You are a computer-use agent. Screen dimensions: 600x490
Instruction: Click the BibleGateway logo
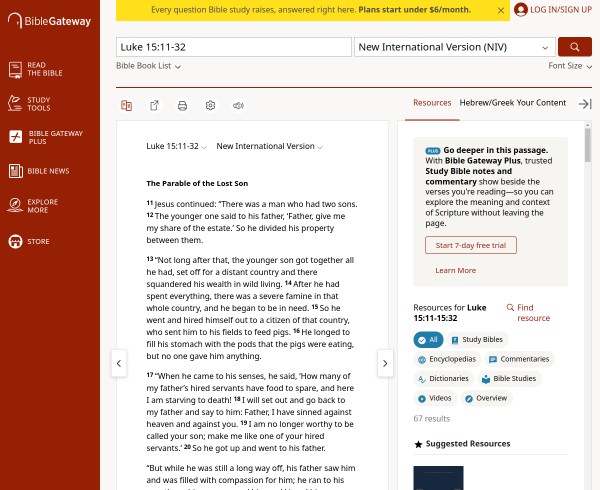click(x=49, y=21)
